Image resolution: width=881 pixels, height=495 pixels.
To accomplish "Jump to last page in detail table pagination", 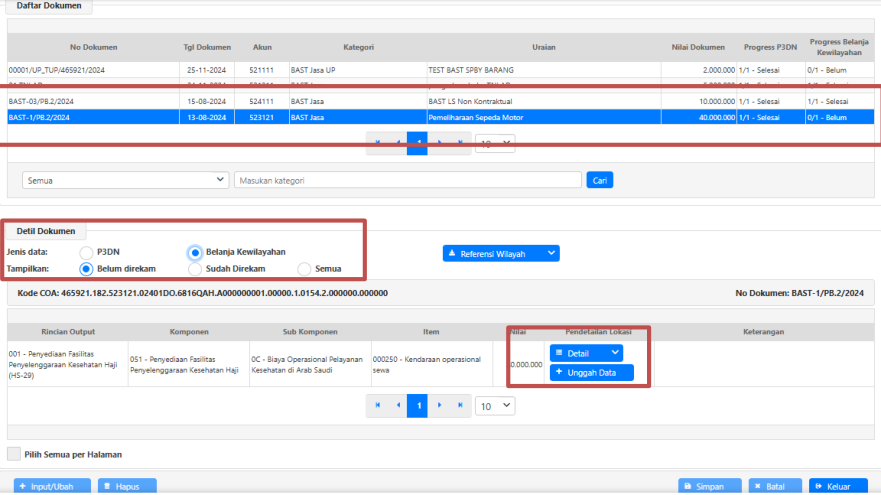I will (459, 406).
